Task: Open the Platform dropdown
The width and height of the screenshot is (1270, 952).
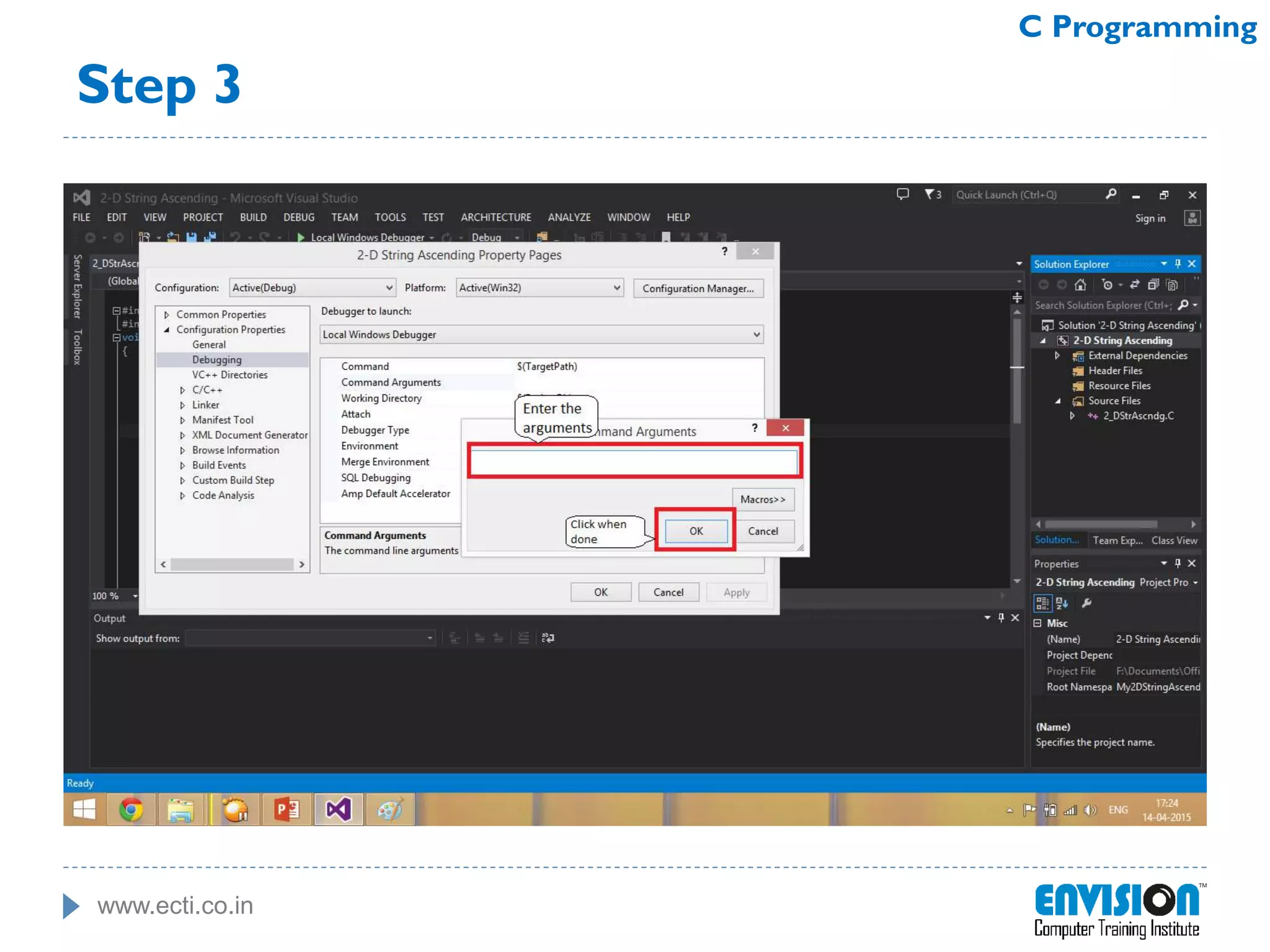Action: (x=540, y=288)
